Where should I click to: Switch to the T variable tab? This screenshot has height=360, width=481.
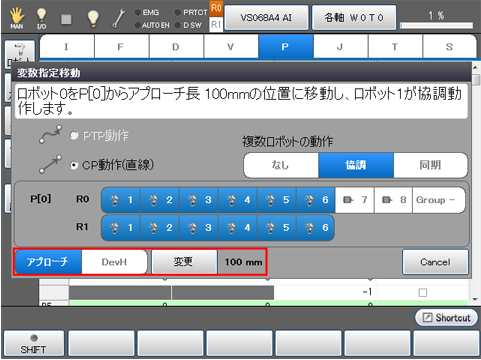pos(395,47)
